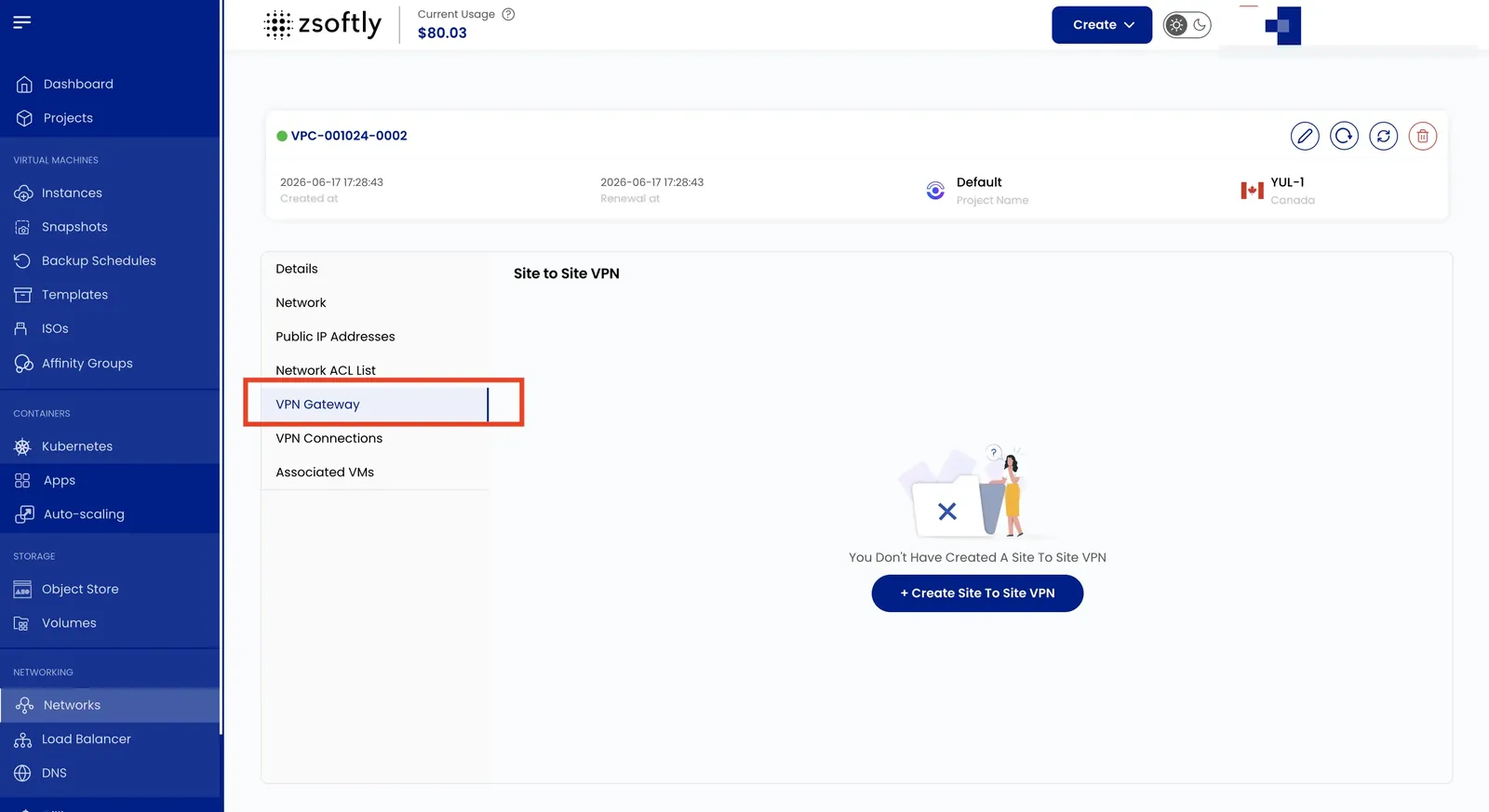Edit VPC with the pencil icon

point(1305,137)
